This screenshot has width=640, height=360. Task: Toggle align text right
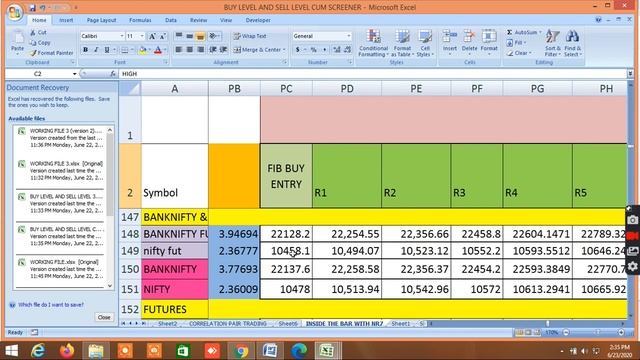[x=200, y=50]
